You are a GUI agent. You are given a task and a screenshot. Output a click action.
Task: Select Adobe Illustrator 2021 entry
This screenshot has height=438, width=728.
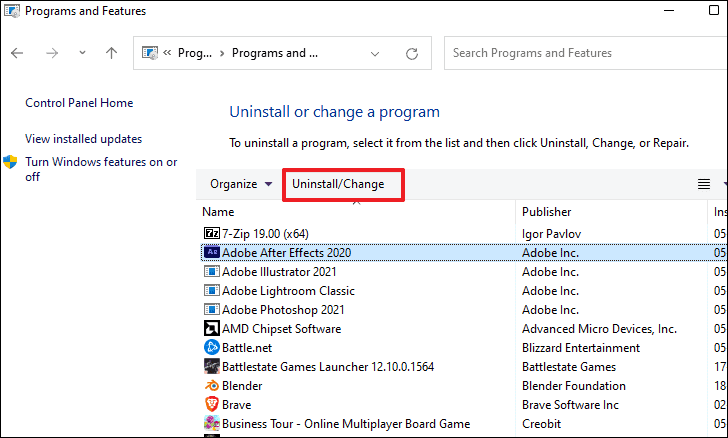pyautogui.click(x=279, y=272)
